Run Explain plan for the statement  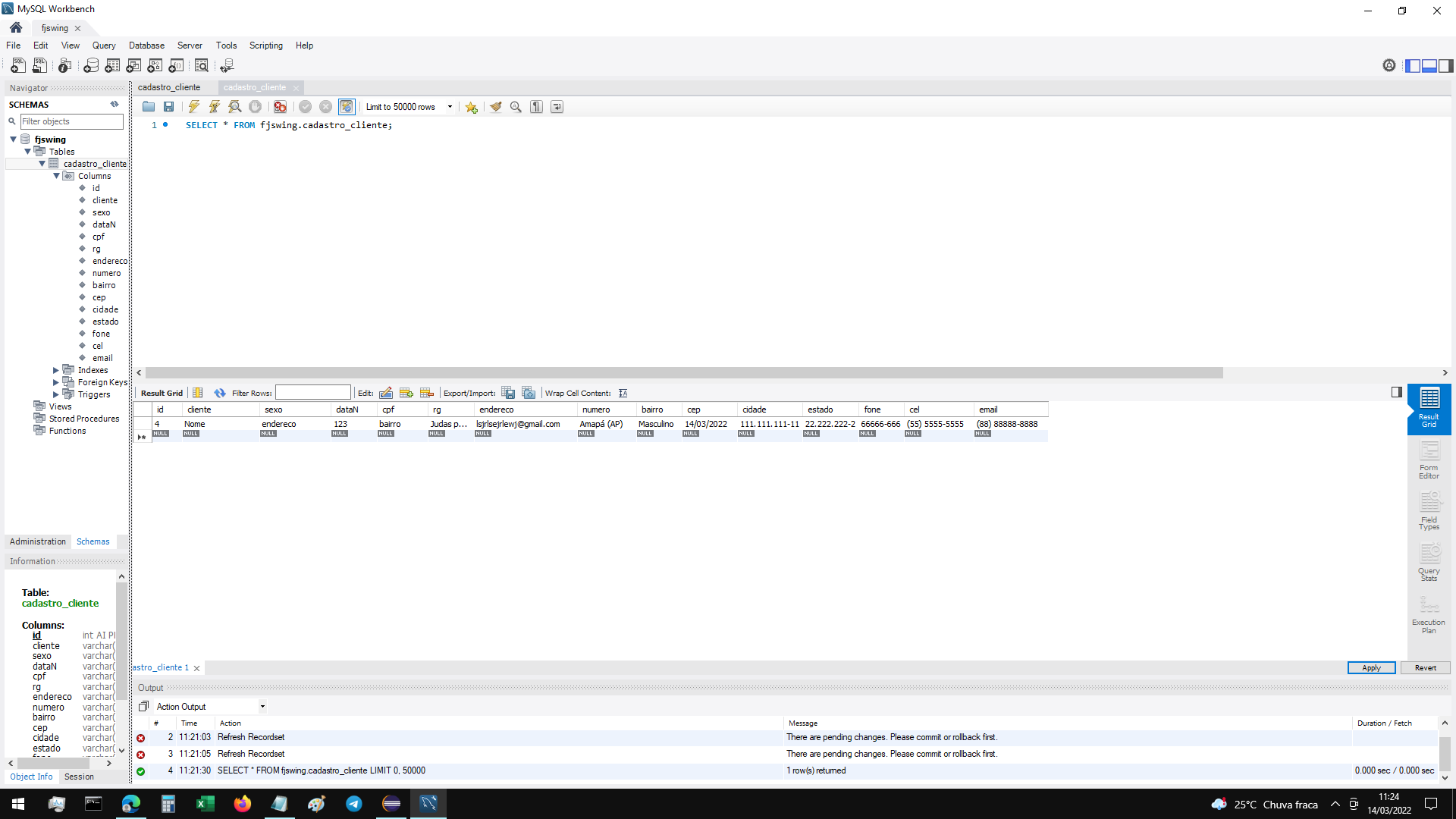coord(235,107)
